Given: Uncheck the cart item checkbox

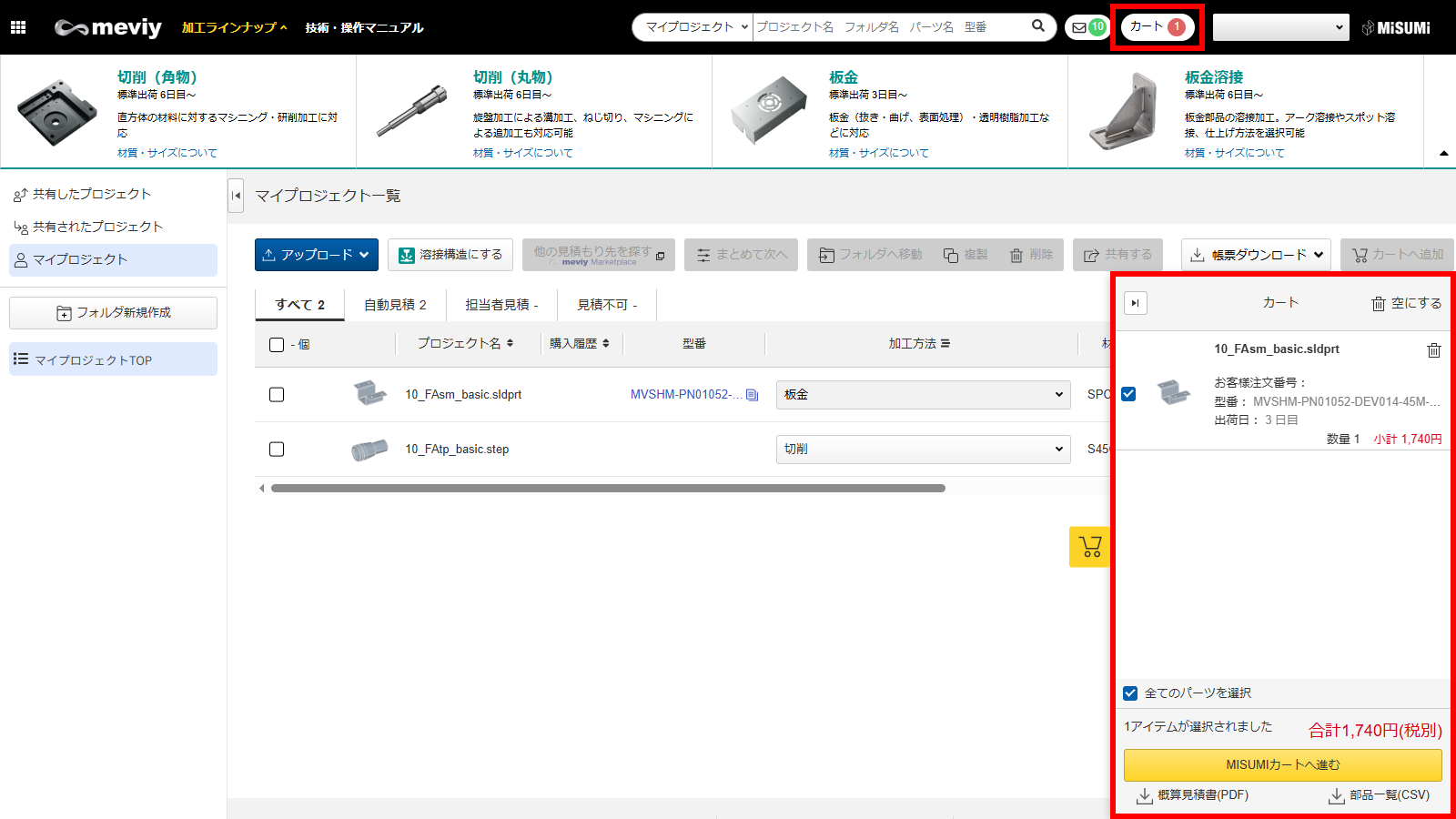Looking at the screenshot, I should pos(1128,394).
